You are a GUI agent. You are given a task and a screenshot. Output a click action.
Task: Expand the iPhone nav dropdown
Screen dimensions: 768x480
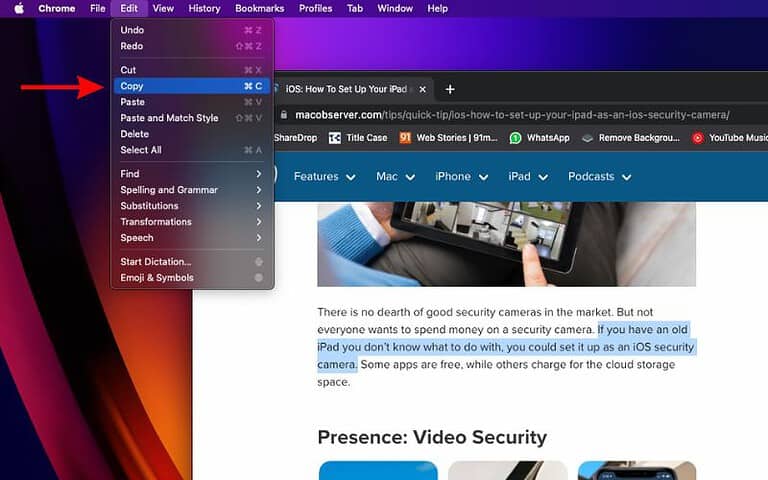pos(461,177)
